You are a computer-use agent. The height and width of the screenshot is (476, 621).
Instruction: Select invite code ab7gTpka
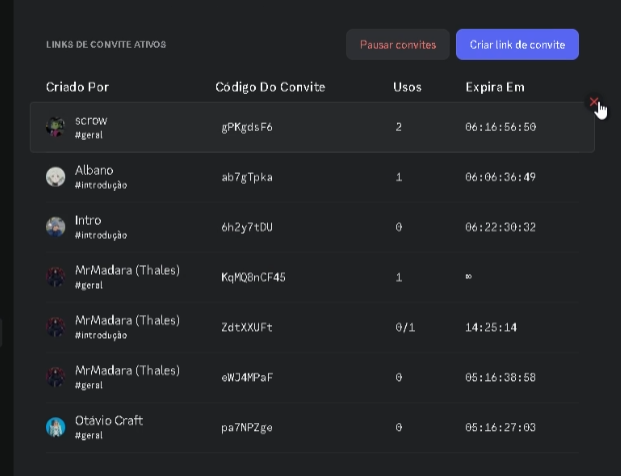tap(247, 177)
